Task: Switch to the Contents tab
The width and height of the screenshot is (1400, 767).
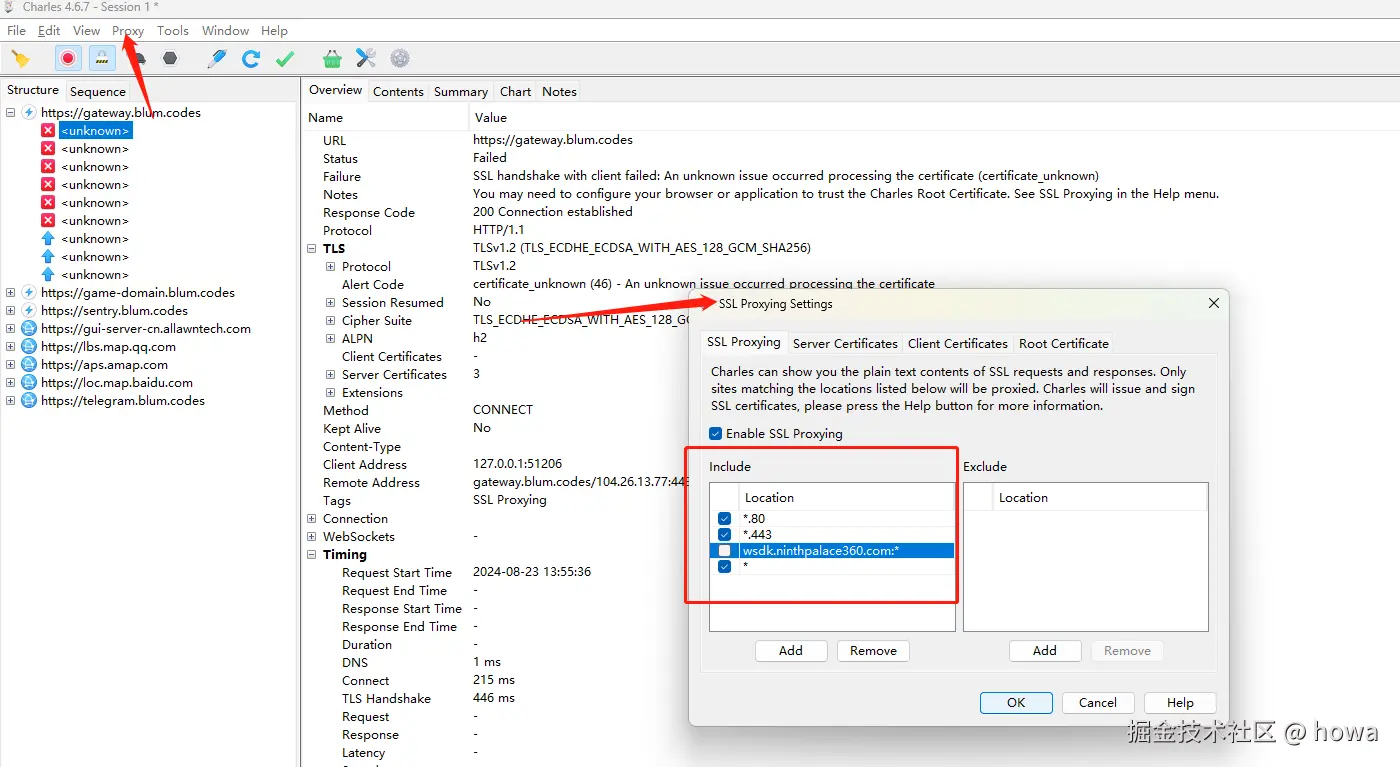Action: tap(398, 91)
